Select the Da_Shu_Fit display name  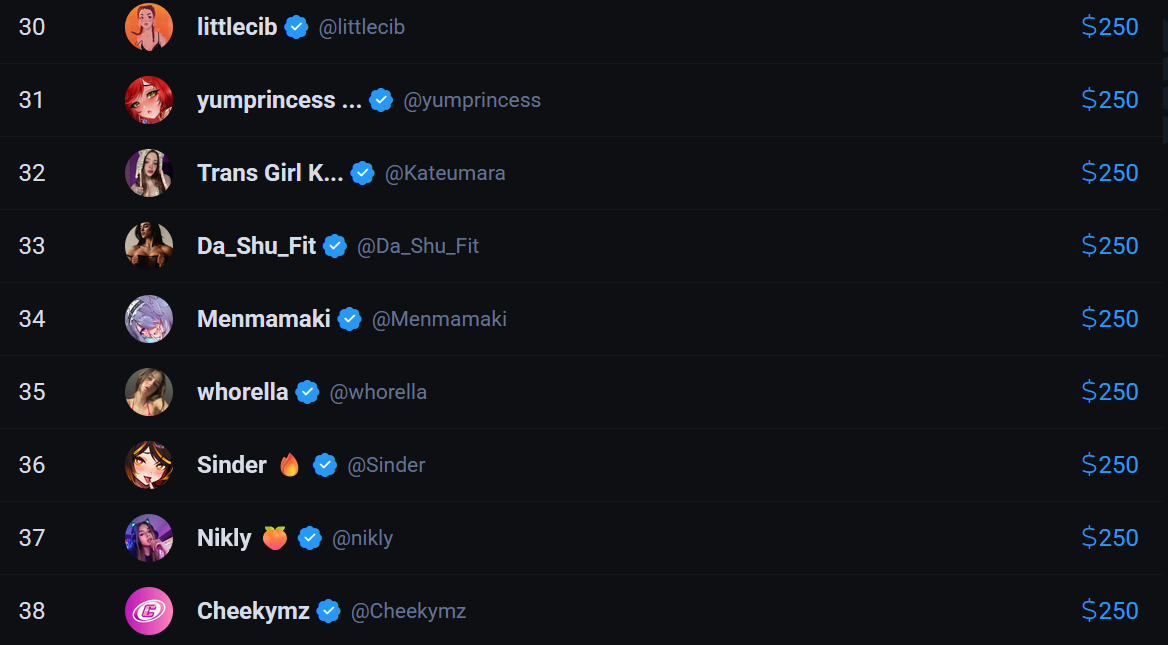(x=256, y=246)
